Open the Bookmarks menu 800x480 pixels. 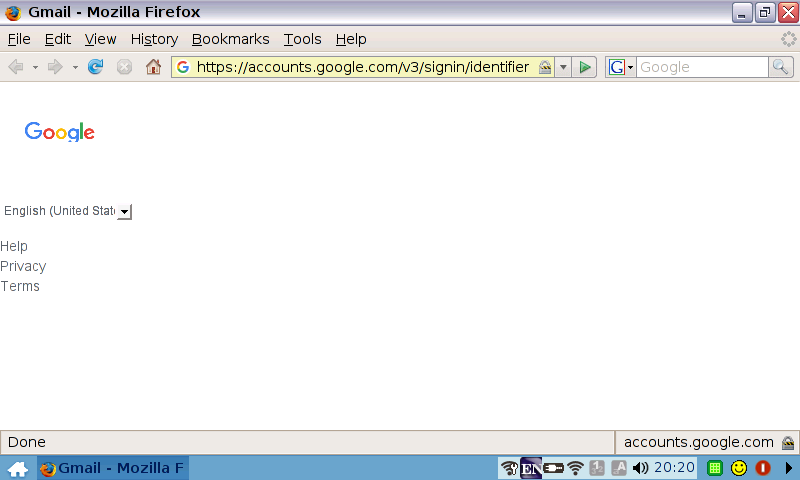[231, 39]
